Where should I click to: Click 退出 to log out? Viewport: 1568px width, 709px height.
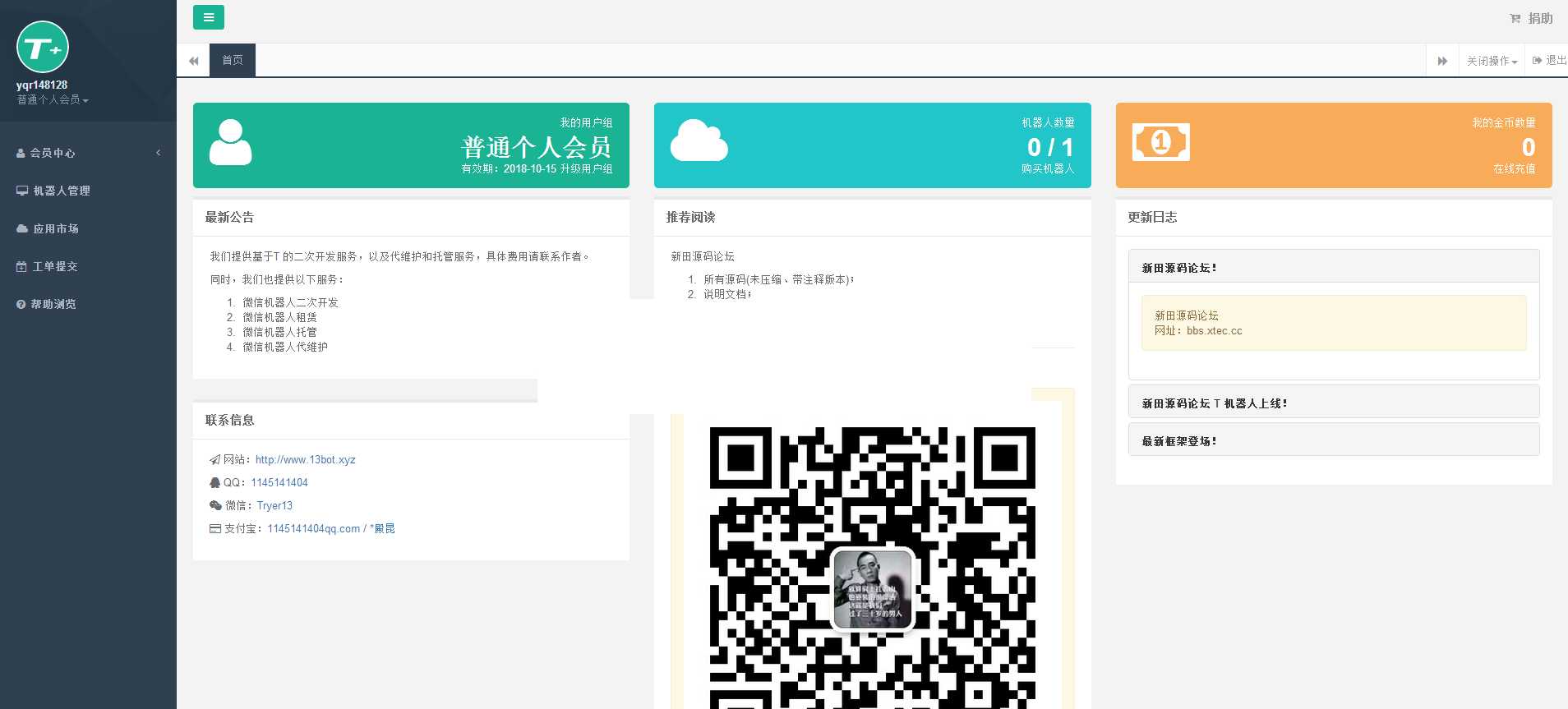click(x=1555, y=61)
